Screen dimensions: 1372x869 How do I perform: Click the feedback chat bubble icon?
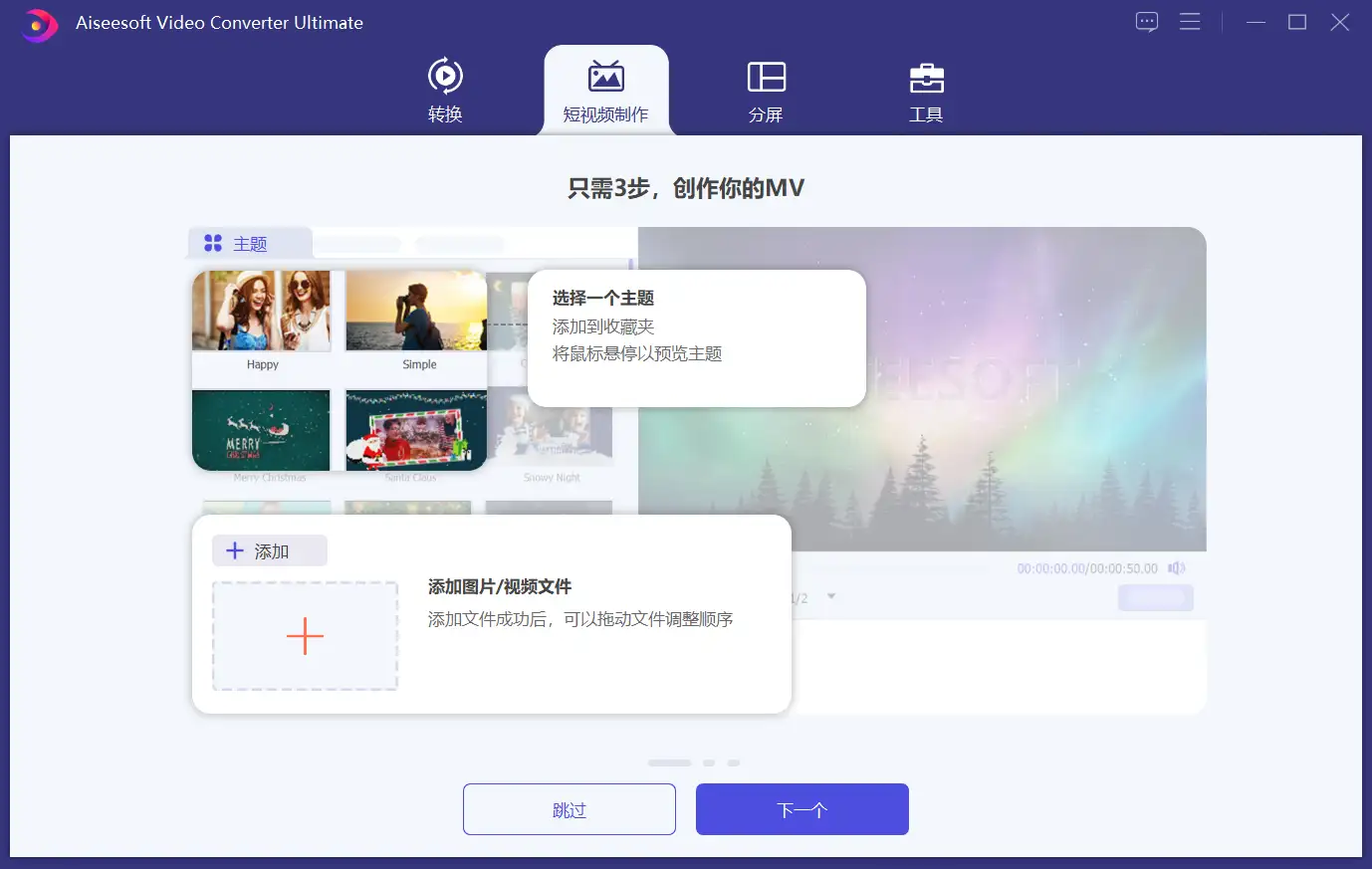(x=1147, y=22)
